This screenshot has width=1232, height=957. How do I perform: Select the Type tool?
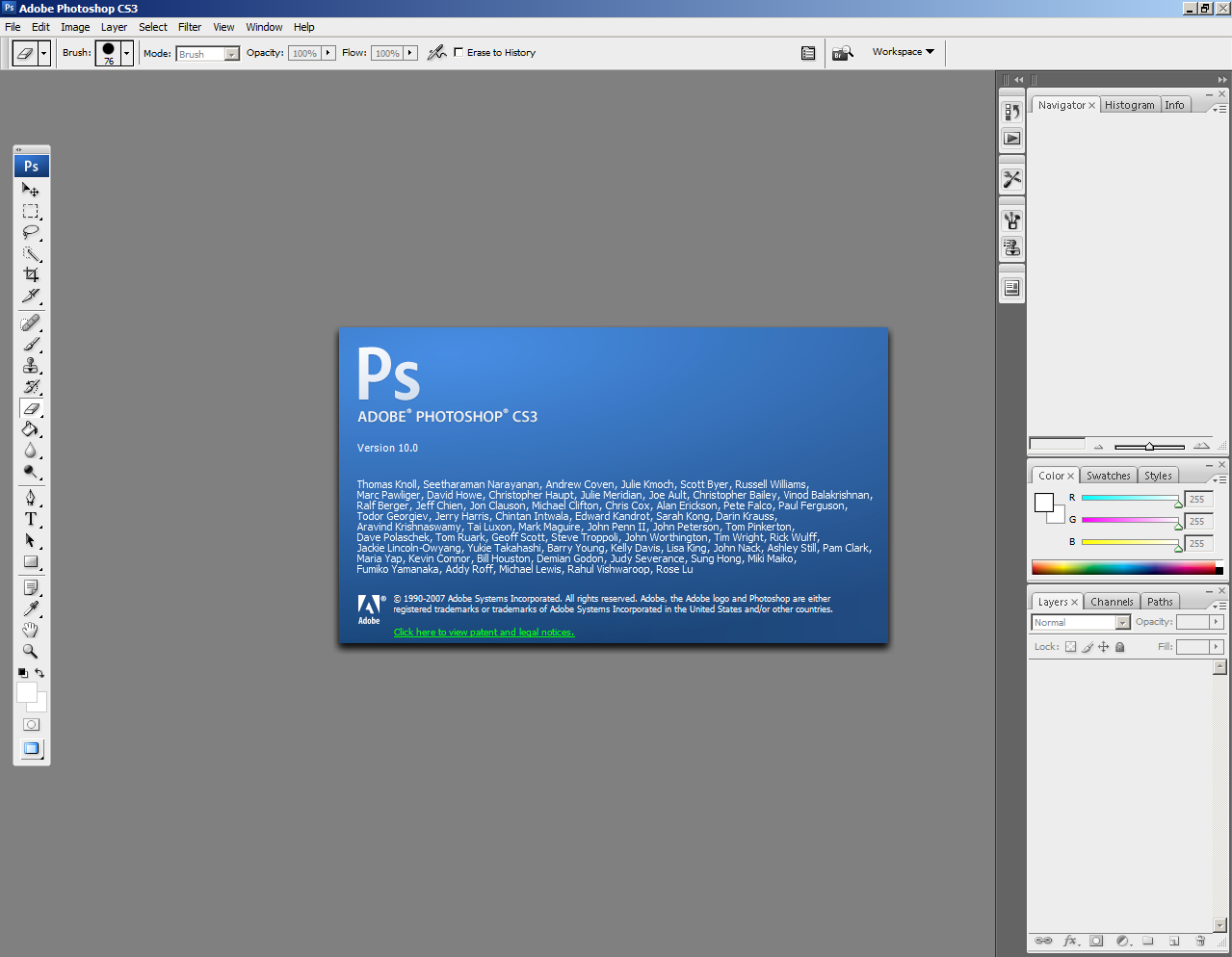pos(31,519)
